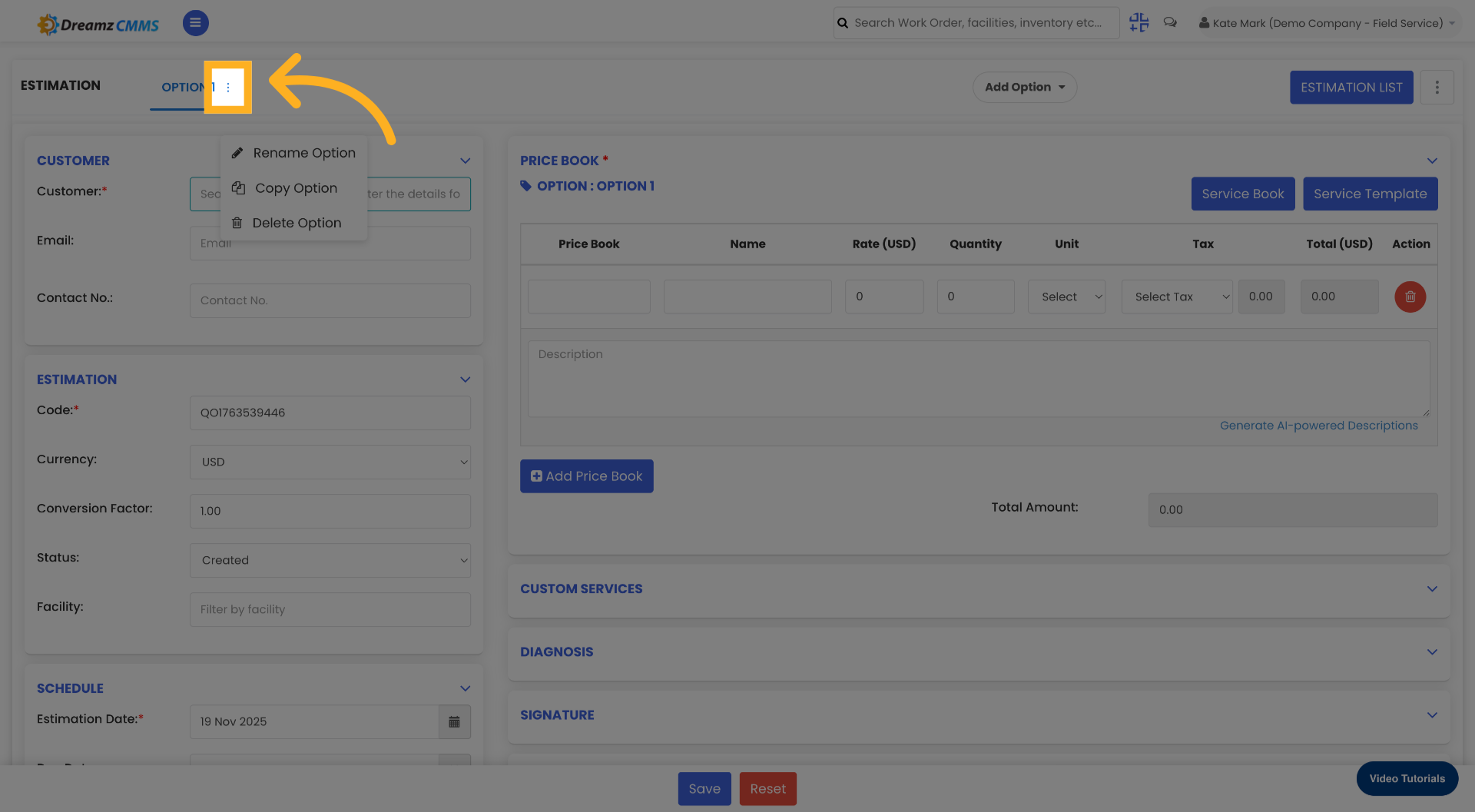Screen dimensions: 1475x812
Task: Click the Description text area
Action: (979, 379)
